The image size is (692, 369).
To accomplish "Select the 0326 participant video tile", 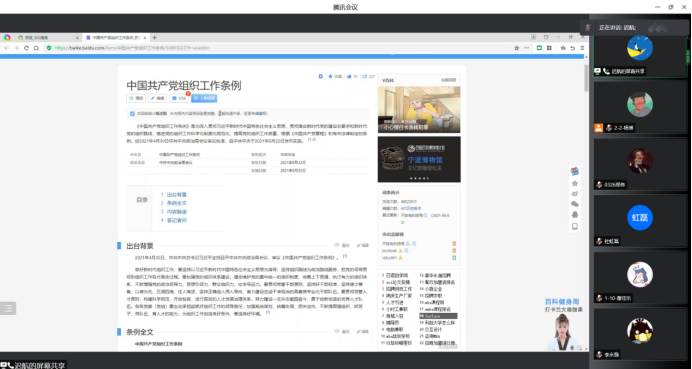I will [639, 164].
